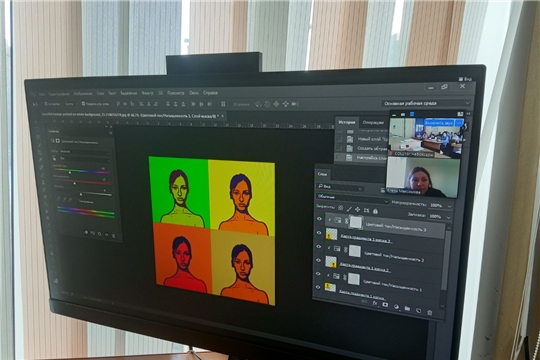Click the hue slider in properties panel
The width and height of the screenshot is (540, 360).
pyautogui.click(x=82, y=172)
